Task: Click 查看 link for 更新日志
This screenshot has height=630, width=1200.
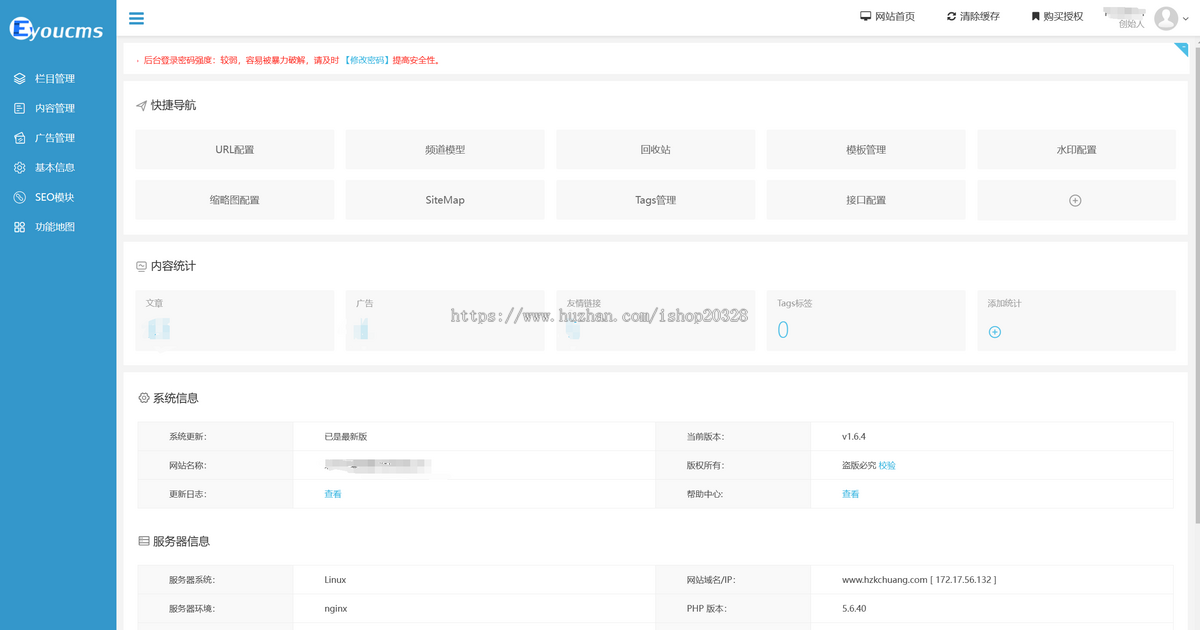Action: pyautogui.click(x=333, y=494)
